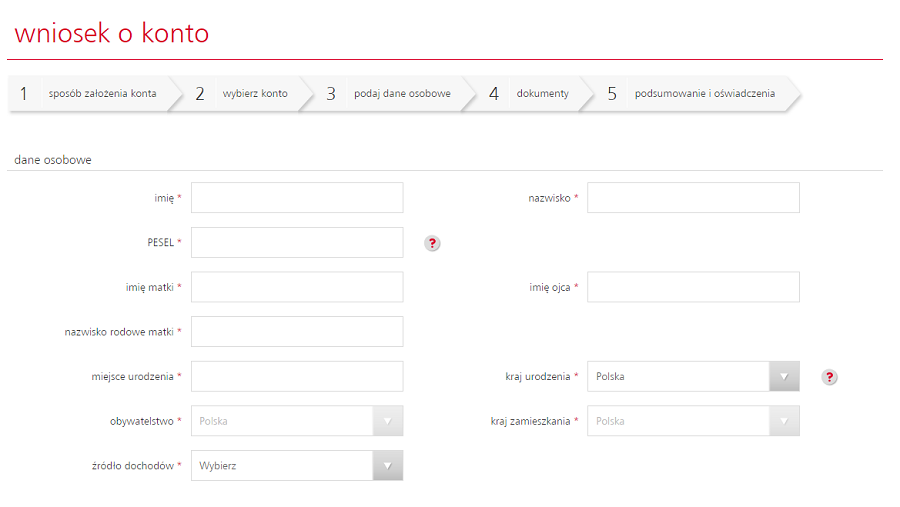
Task: Go to step 4 dokumenty
Action: [x=529, y=94]
